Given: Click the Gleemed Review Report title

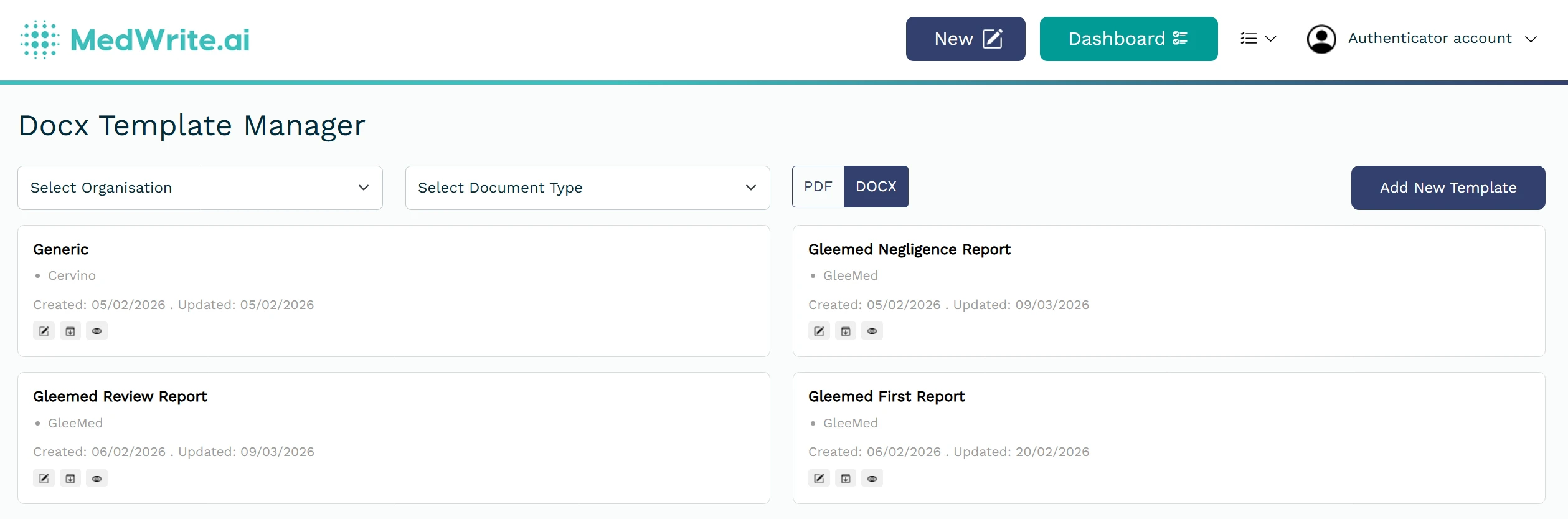Looking at the screenshot, I should coord(120,396).
